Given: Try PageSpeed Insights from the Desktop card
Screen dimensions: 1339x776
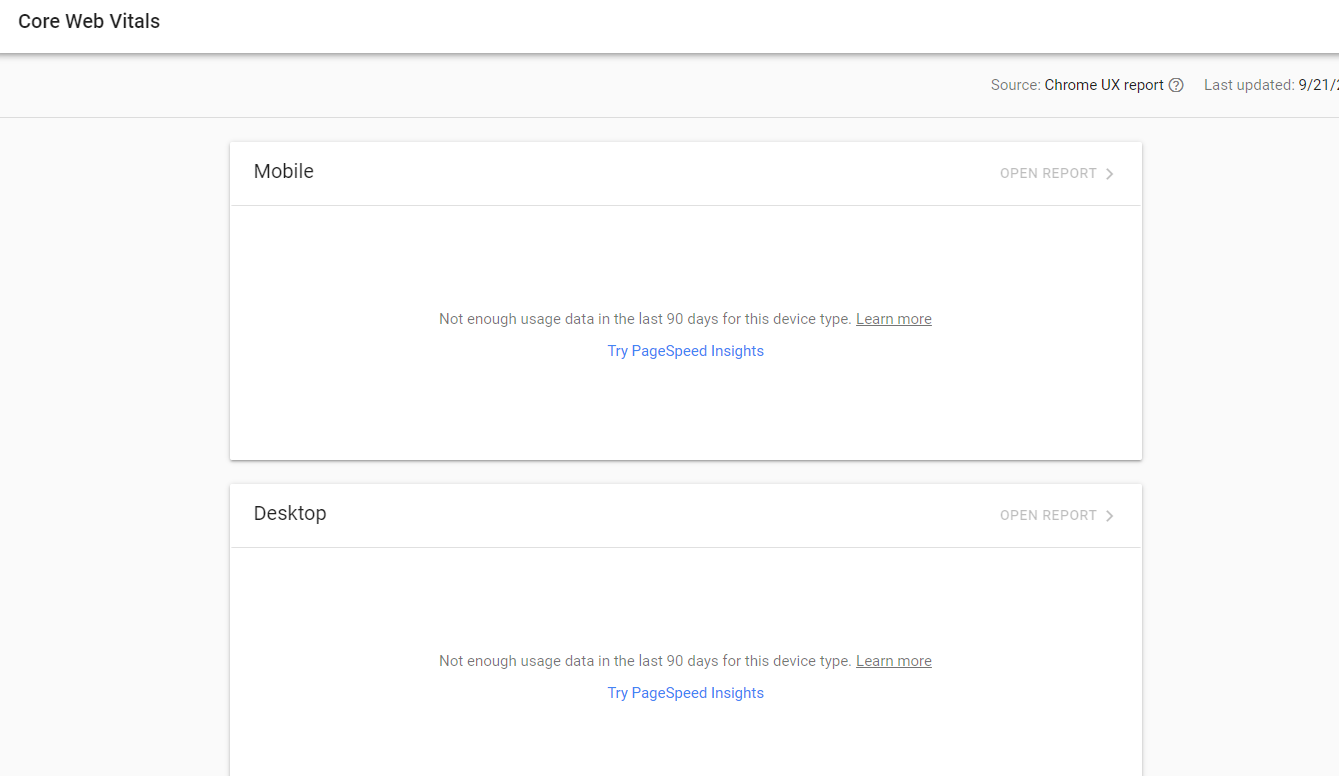Looking at the screenshot, I should (x=685, y=693).
